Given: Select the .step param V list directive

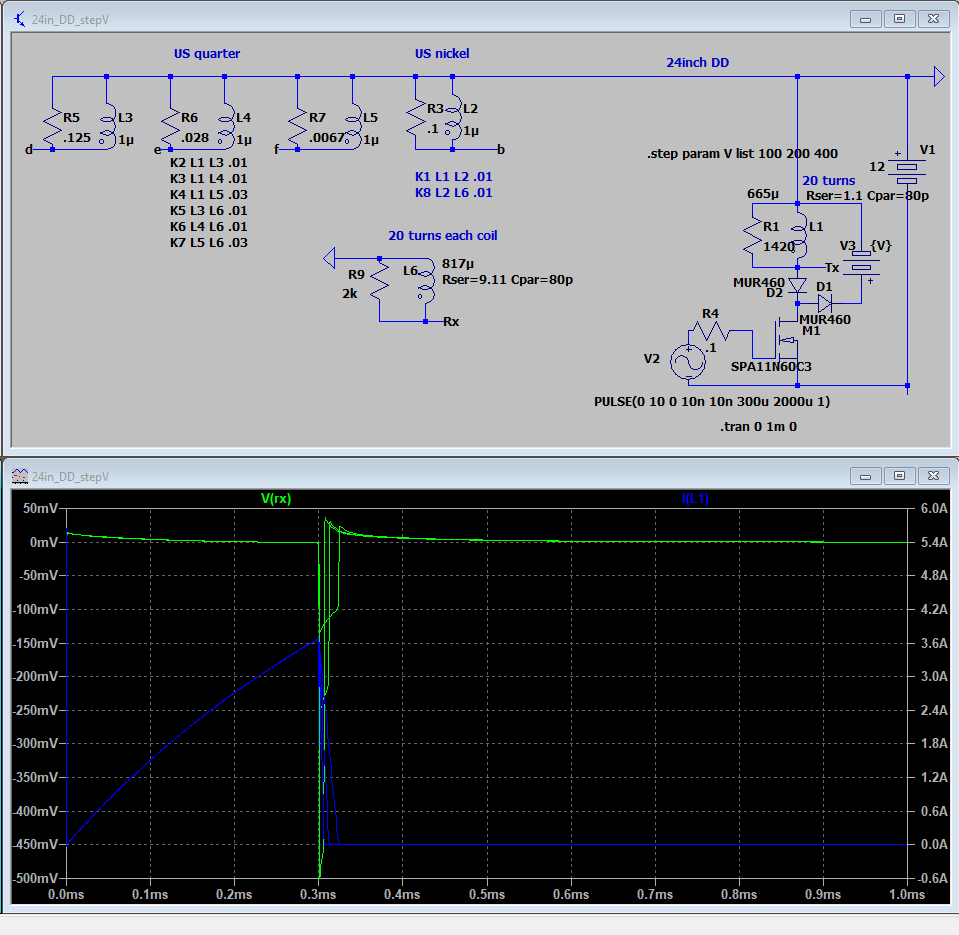Looking at the screenshot, I should 742,153.
